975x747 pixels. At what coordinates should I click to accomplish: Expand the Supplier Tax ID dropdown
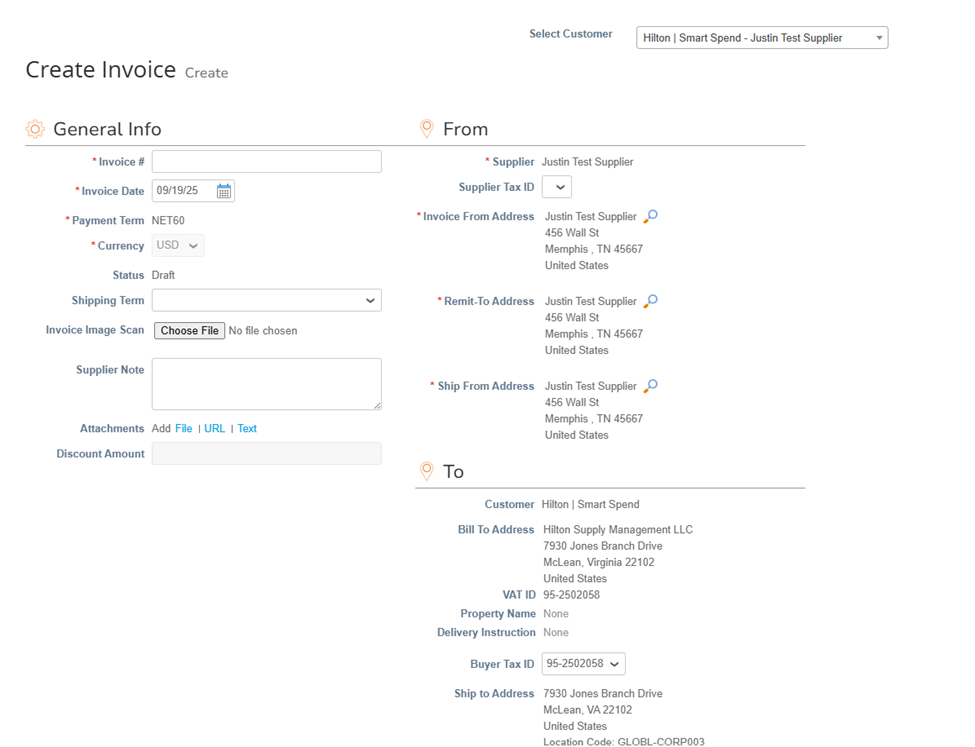(x=557, y=187)
